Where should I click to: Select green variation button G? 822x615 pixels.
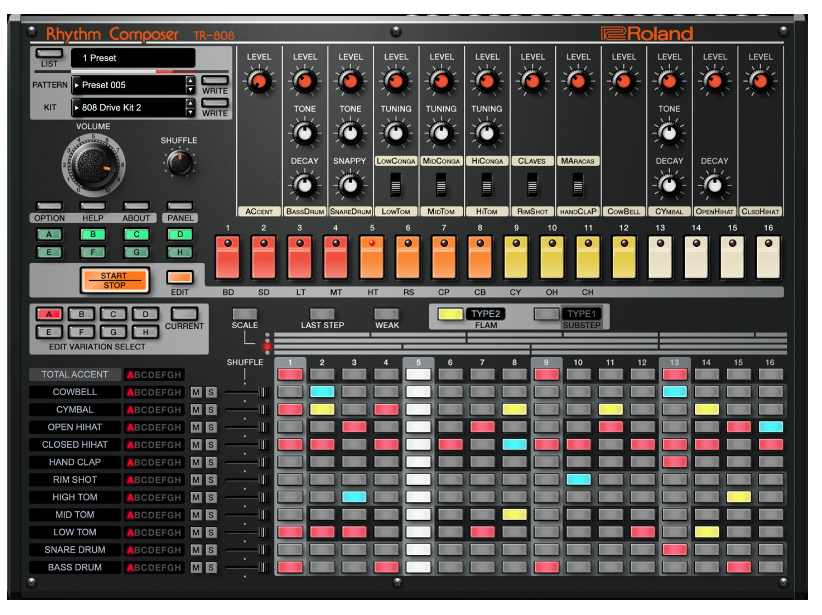(x=136, y=252)
